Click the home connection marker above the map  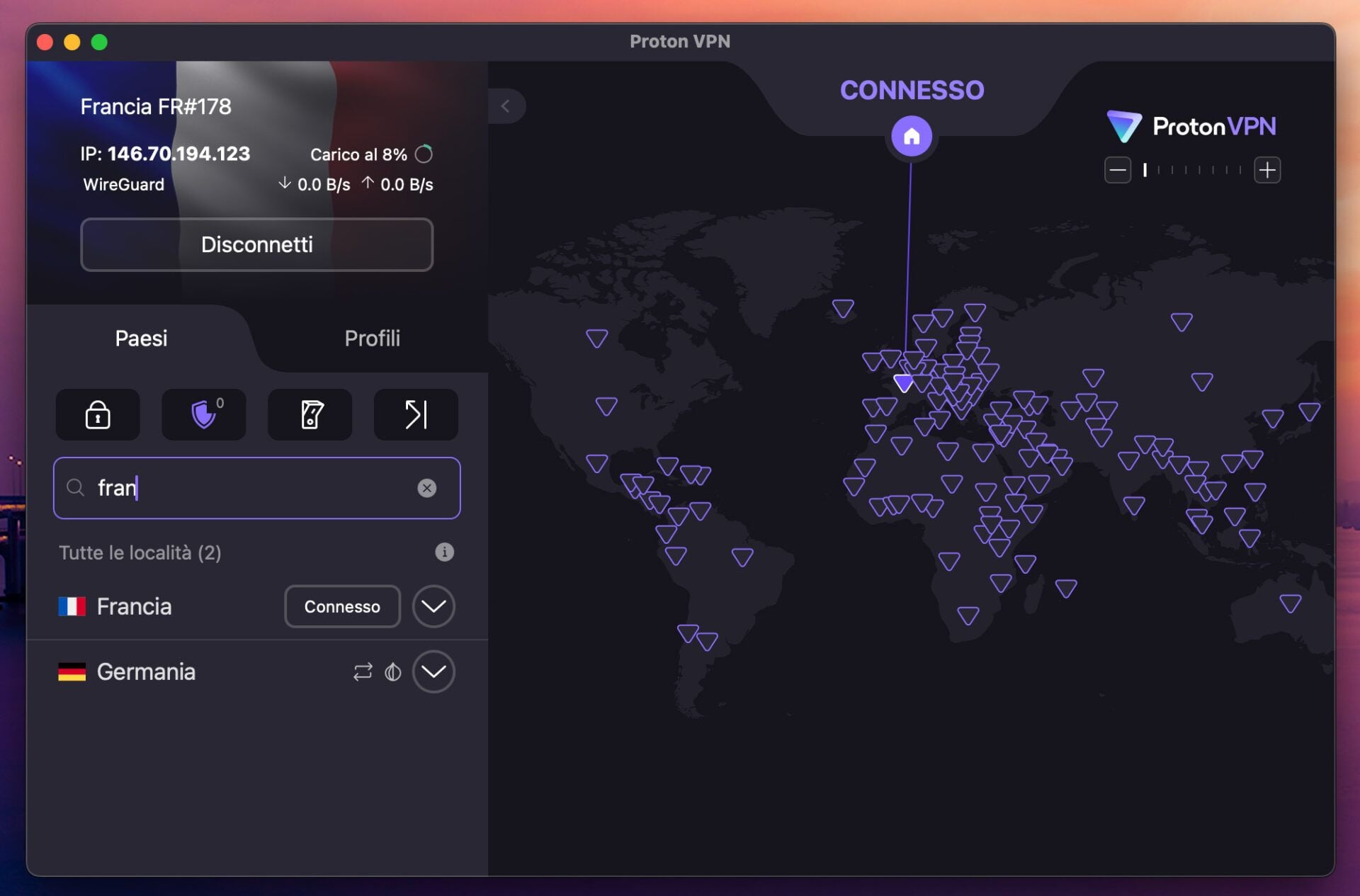(x=912, y=136)
